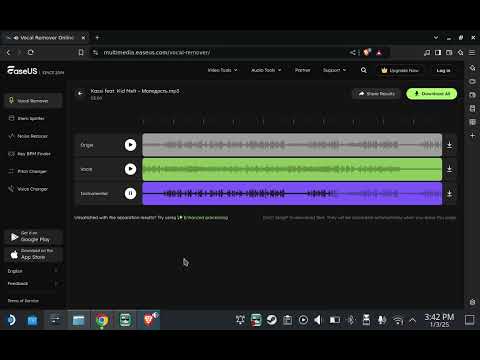Play the Vocal track
The image size is (480, 360).
click(130, 169)
